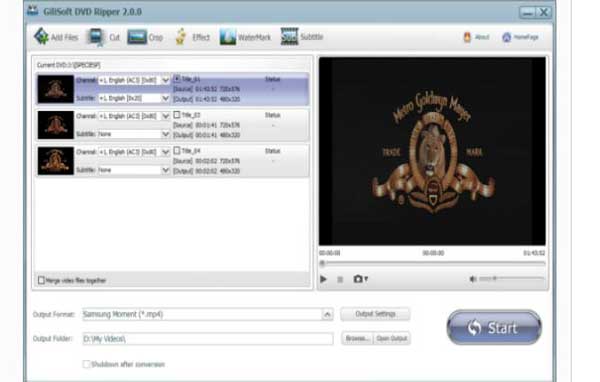
Task: Open the Output Format dropdown
Action: tap(327, 314)
